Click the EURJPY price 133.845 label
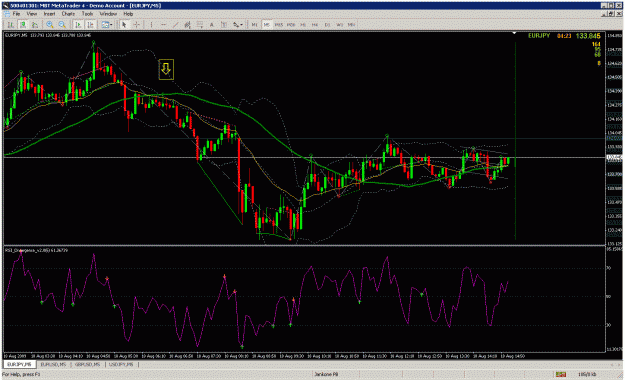 tap(588, 36)
